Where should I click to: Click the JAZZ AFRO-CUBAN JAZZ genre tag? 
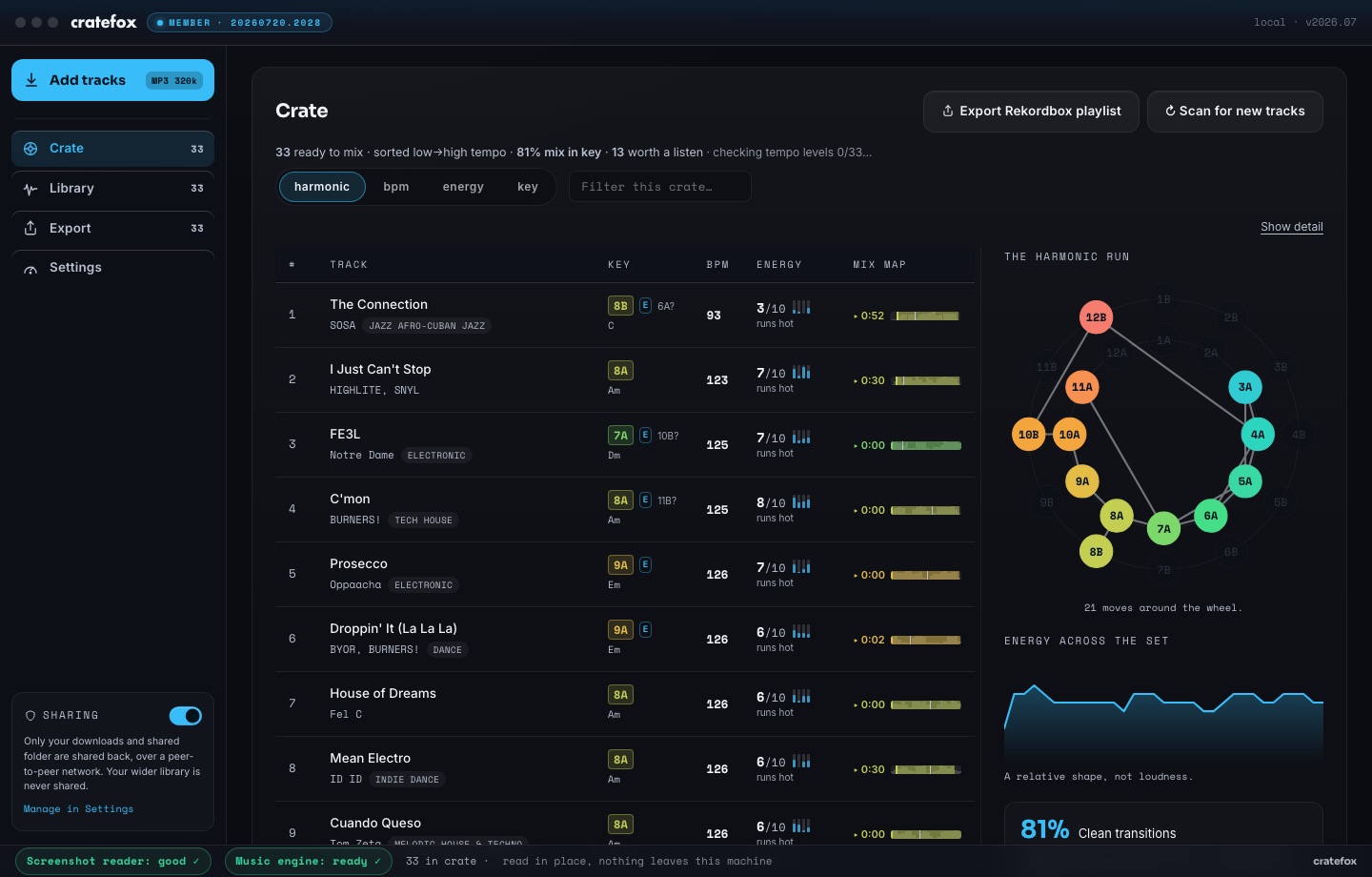point(427,326)
